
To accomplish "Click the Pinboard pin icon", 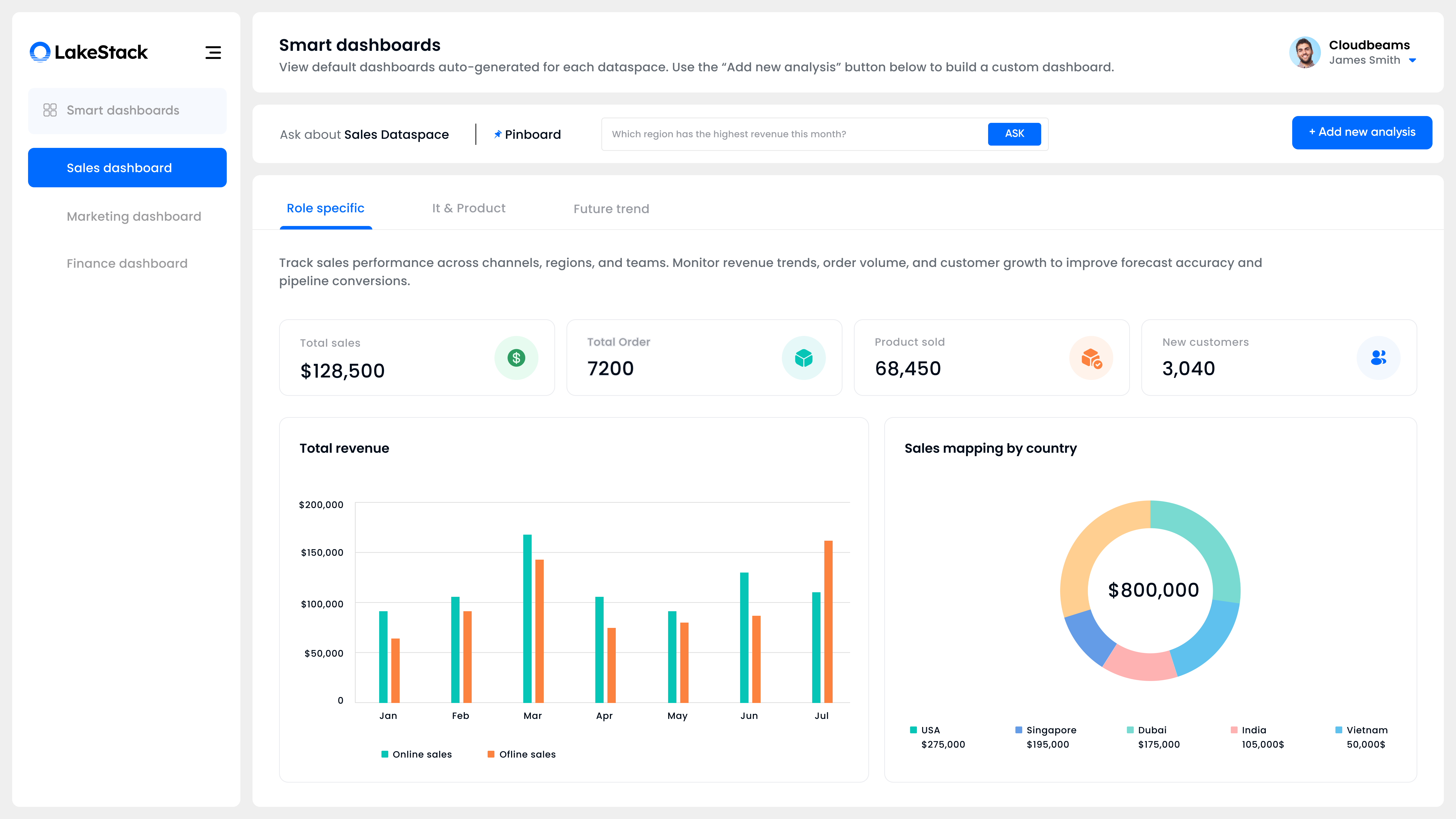I will coord(497,134).
